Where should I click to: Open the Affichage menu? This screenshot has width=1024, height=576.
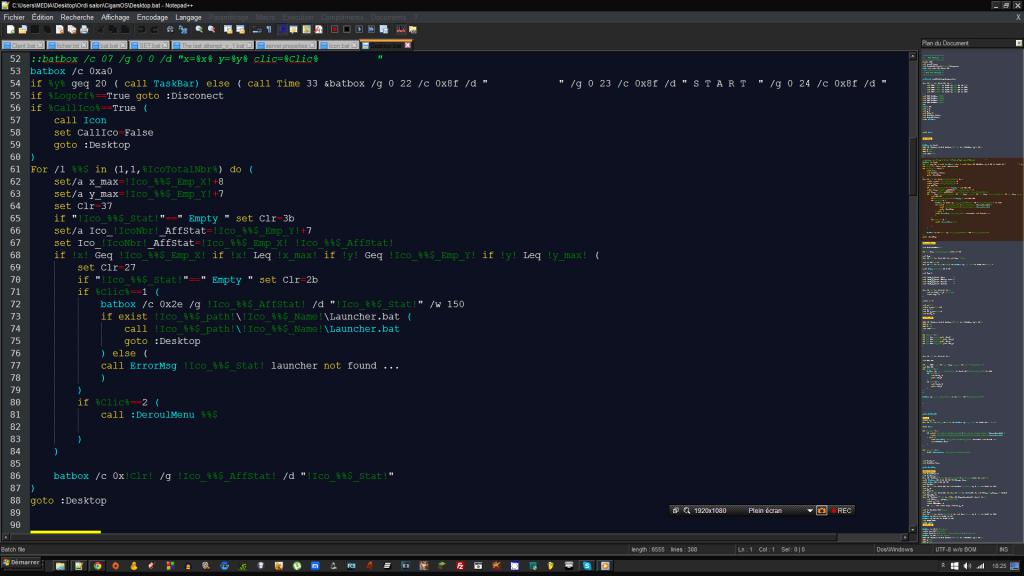click(x=115, y=18)
